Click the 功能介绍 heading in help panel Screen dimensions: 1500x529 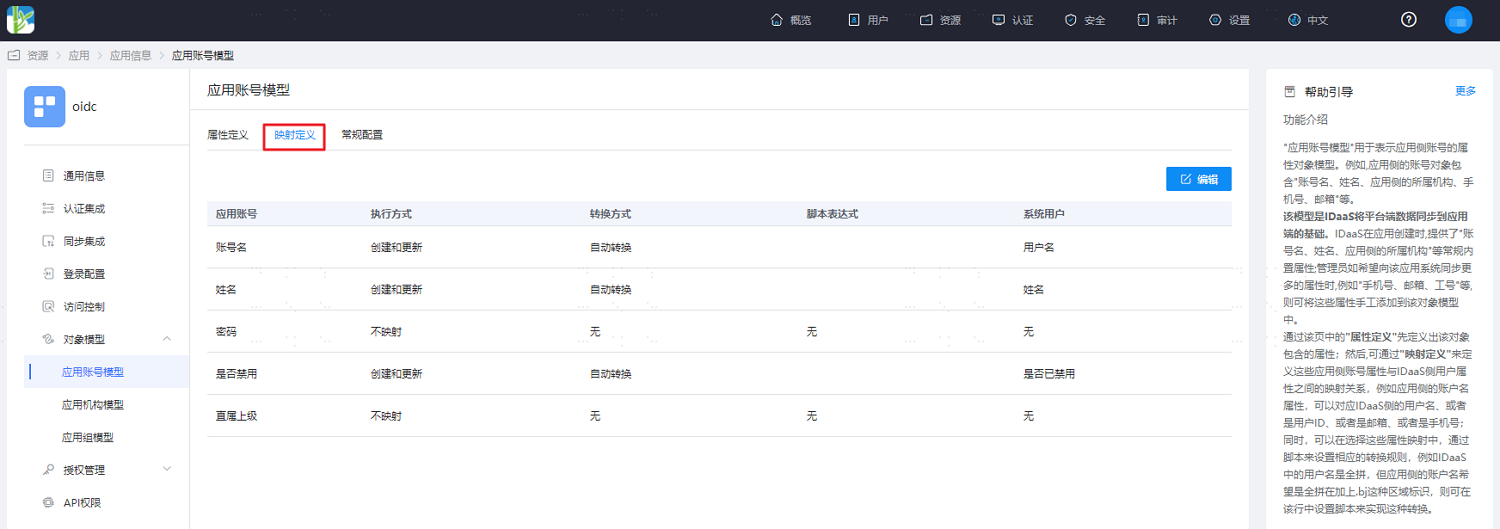1305,120
